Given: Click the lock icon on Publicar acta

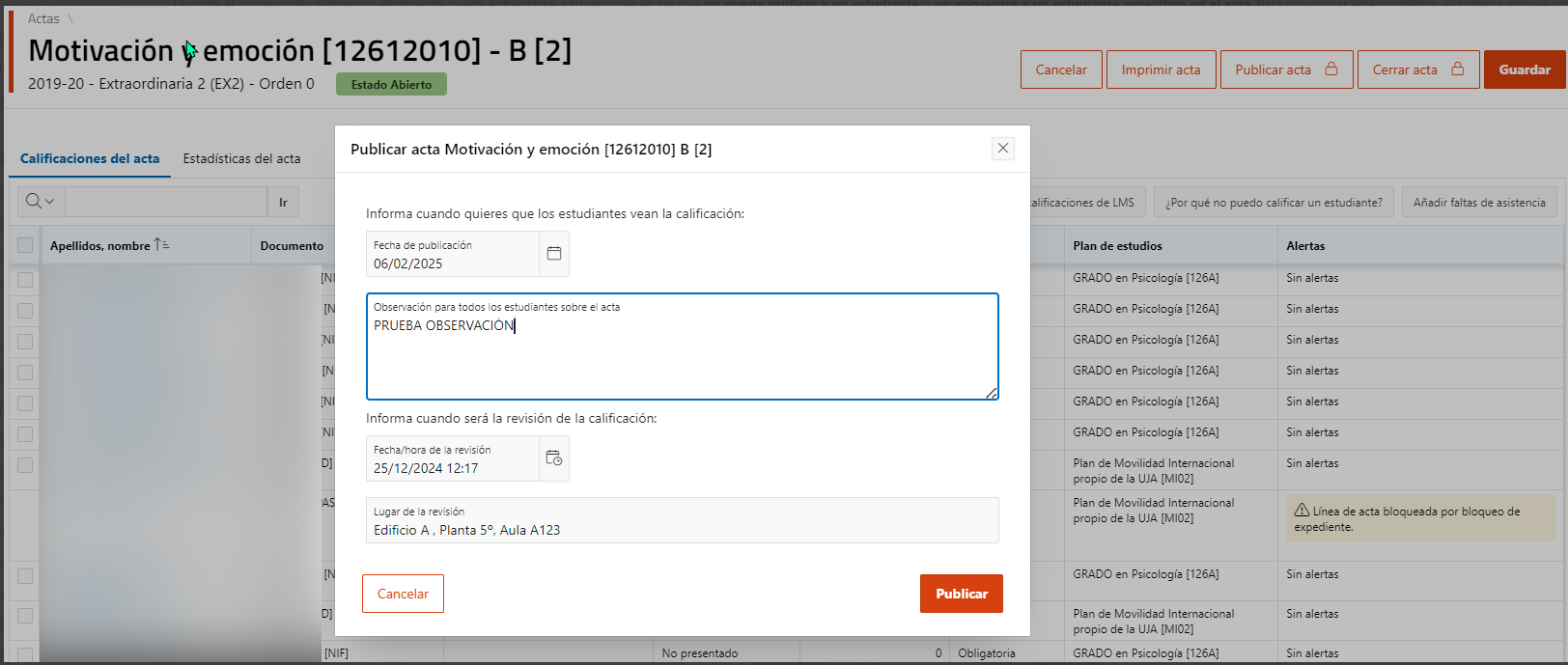Looking at the screenshot, I should 1331,69.
